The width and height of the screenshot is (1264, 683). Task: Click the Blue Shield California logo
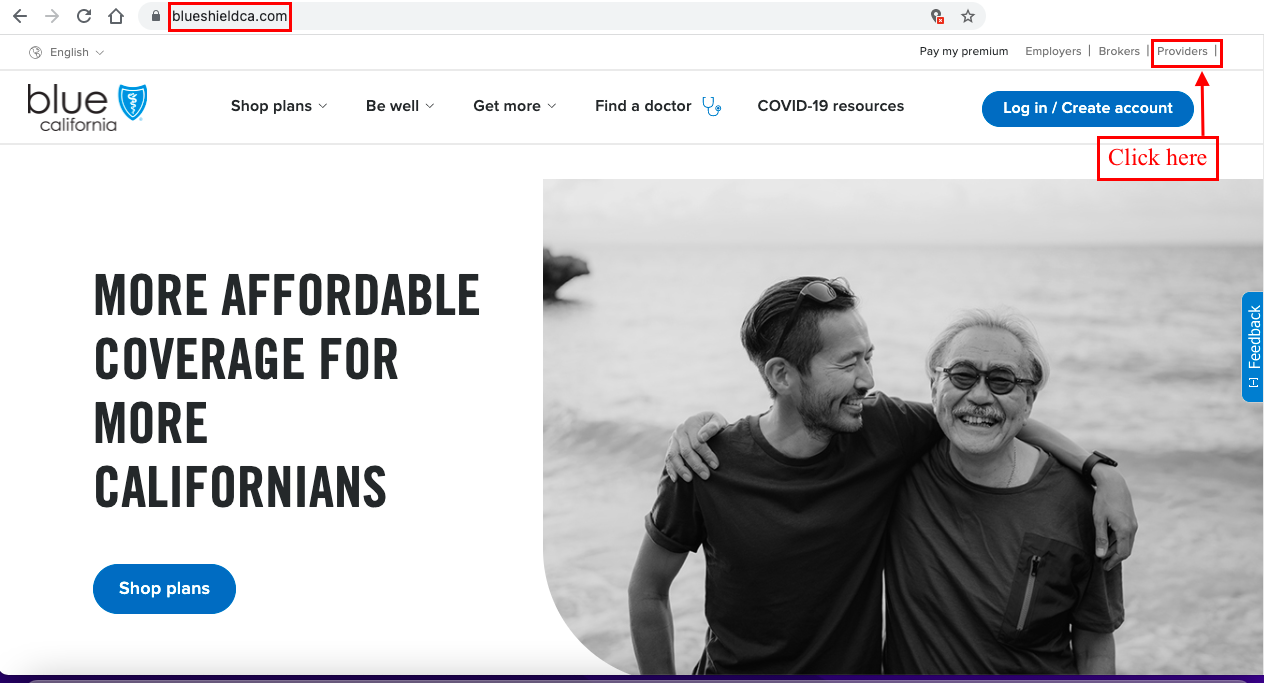click(88, 107)
